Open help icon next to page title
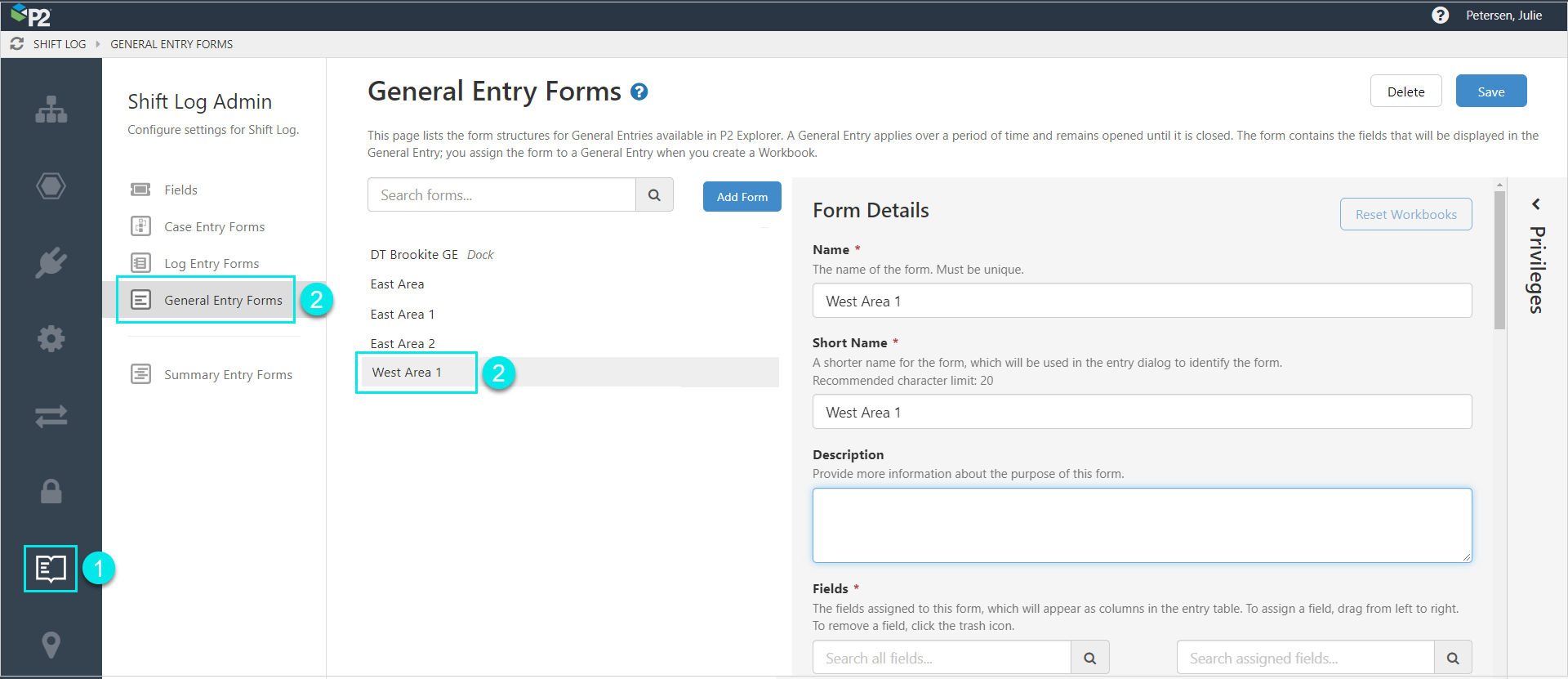 pos(639,92)
